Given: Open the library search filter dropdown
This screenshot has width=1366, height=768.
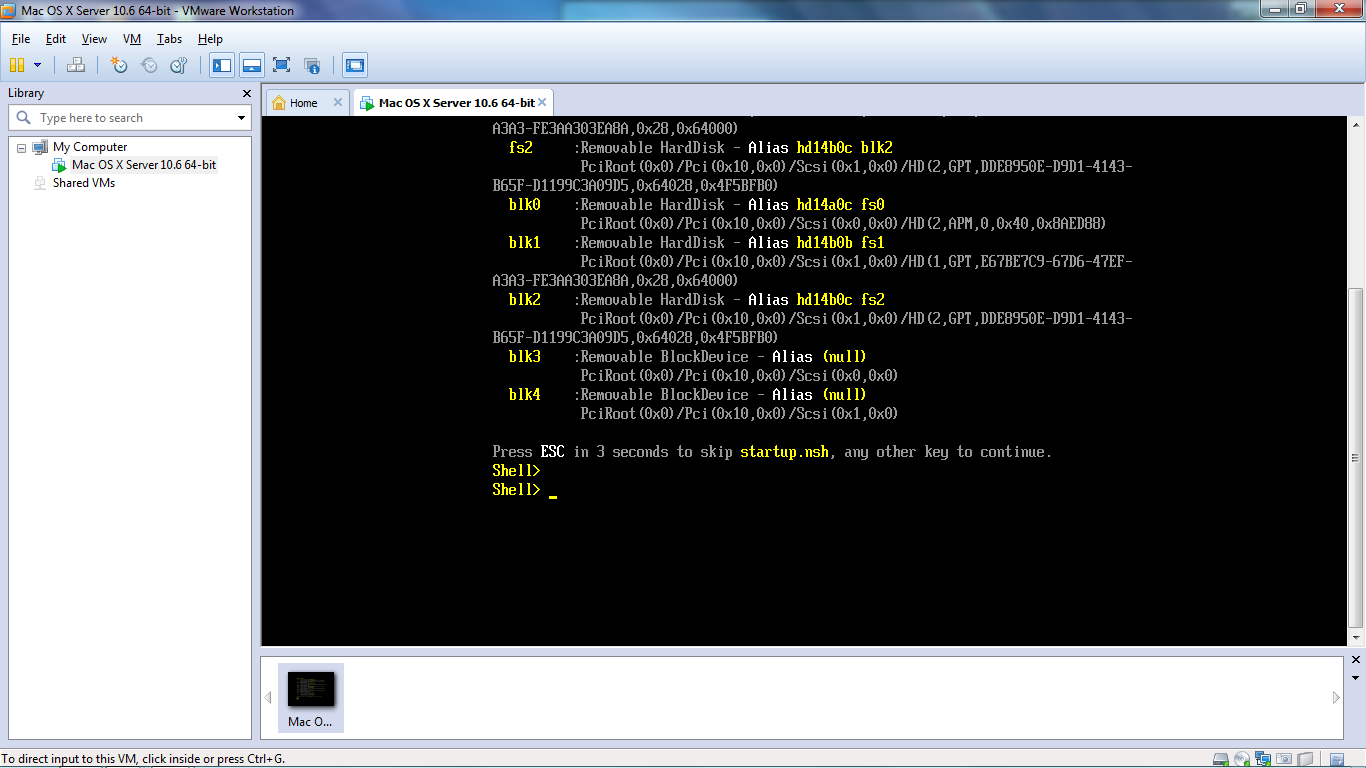Looking at the screenshot, I should (x=241, y=118).
